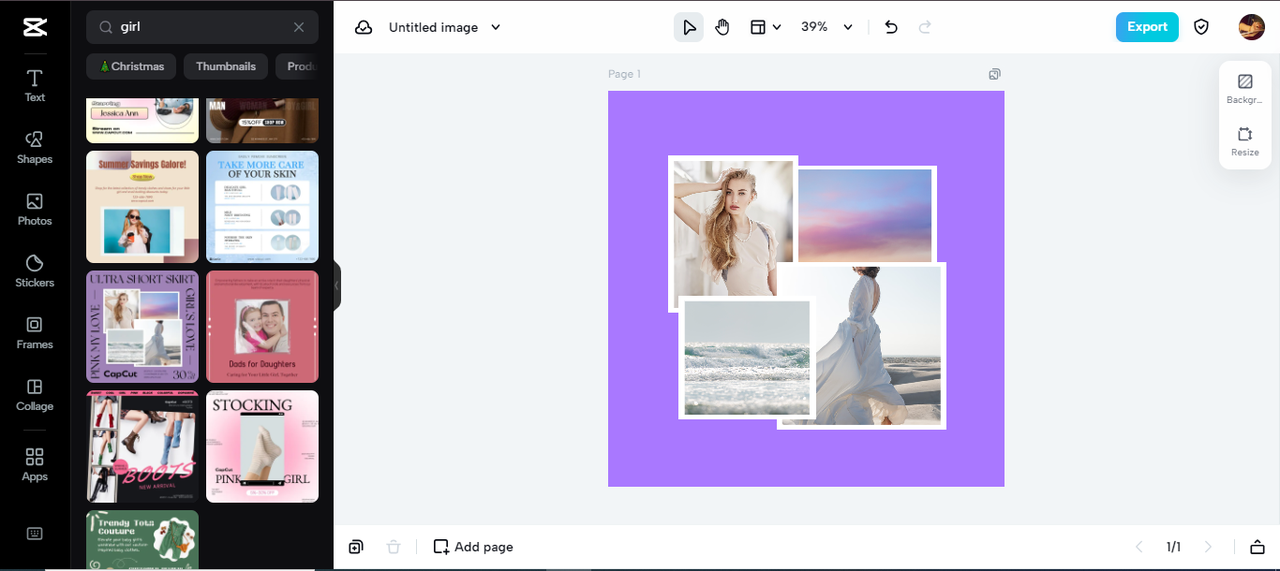This screenshot has height=571, width=1280.
Task: Click the Export button
Action: (1147, 27)
